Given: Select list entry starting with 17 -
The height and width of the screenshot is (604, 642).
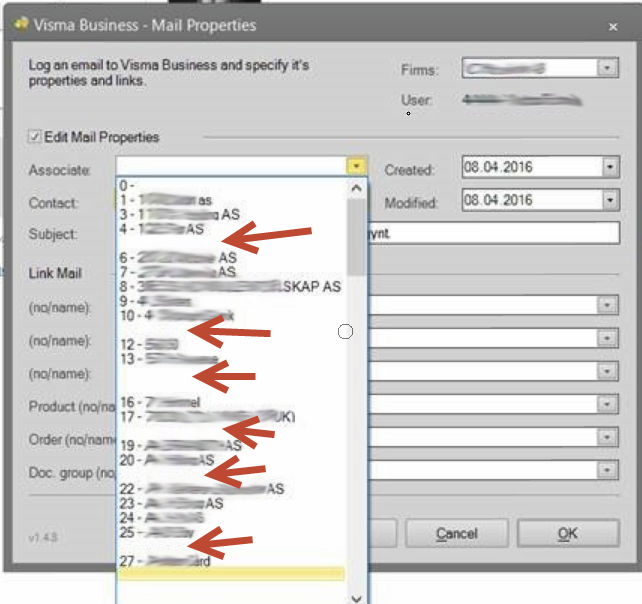Looking at the screenshot, I should point(232,416).
